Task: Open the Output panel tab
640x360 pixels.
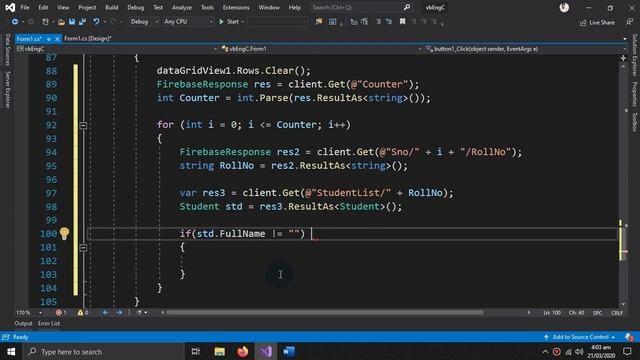Action: [x=23, y=323]
